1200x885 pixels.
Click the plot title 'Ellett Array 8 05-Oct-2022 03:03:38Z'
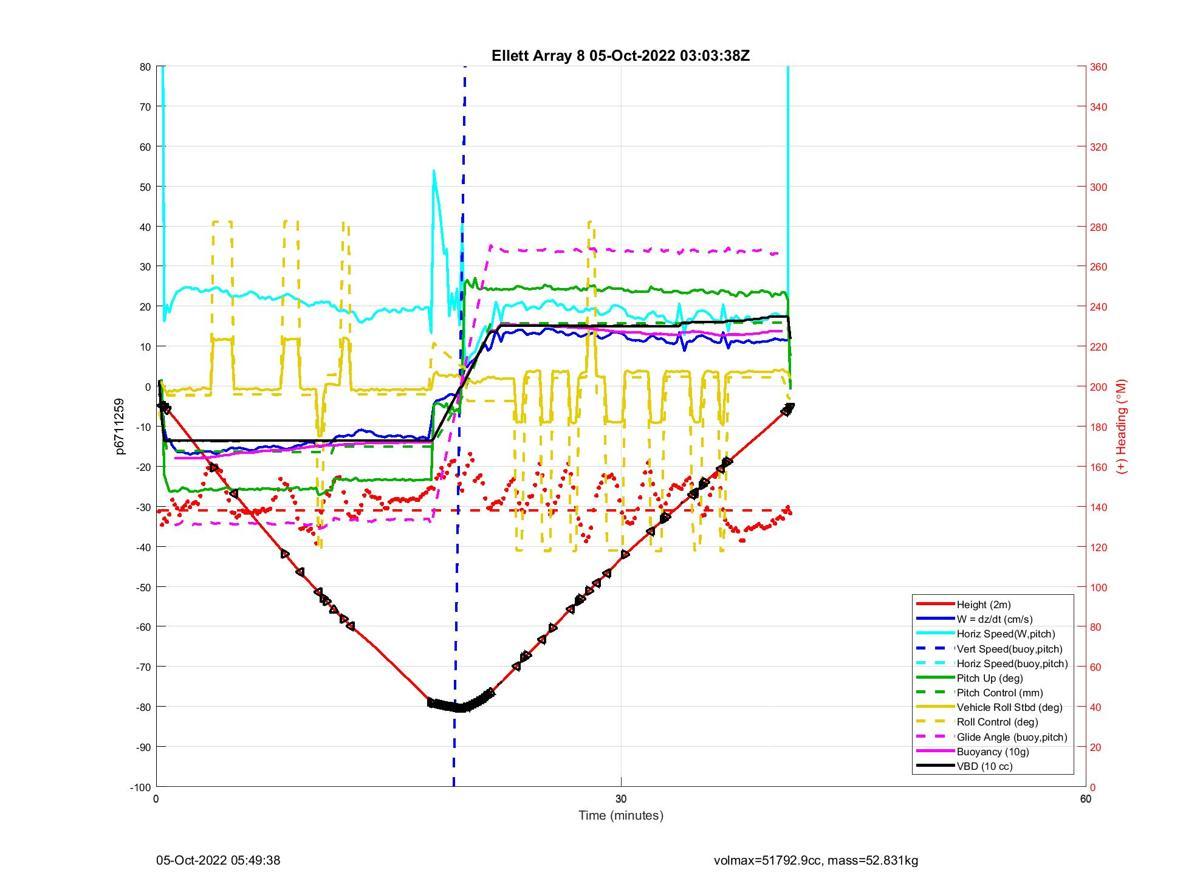pyautogui.click(x=620, y=56)
